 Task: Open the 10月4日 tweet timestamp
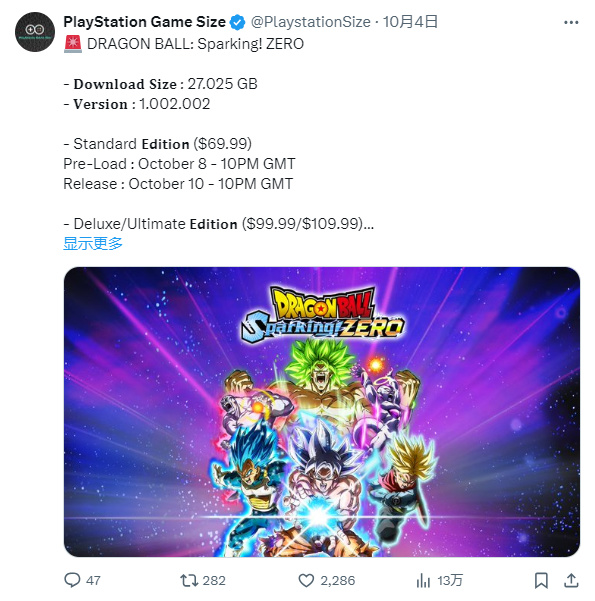point(410,22)
